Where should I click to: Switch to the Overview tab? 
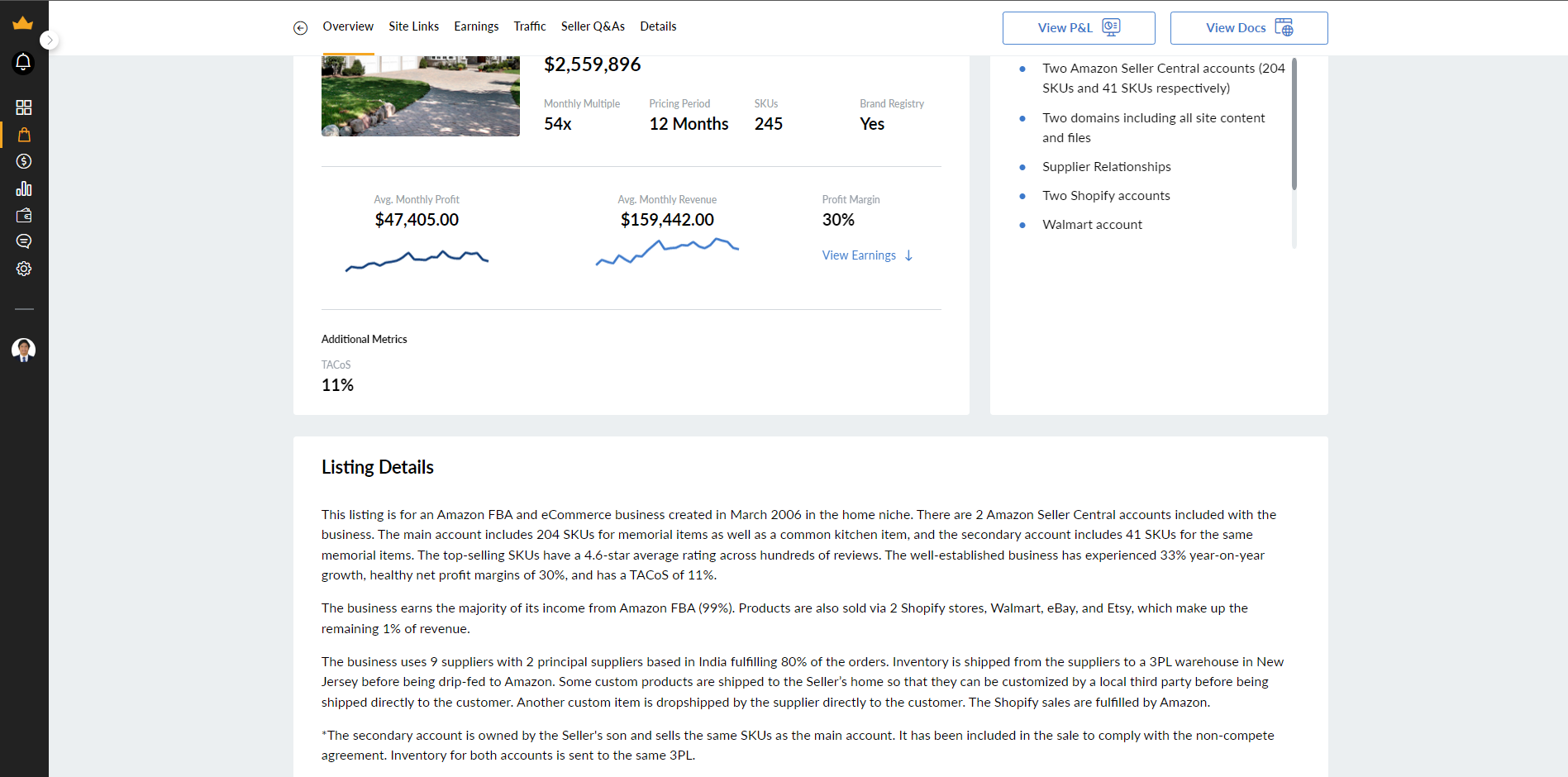click(x=348, y=26)
